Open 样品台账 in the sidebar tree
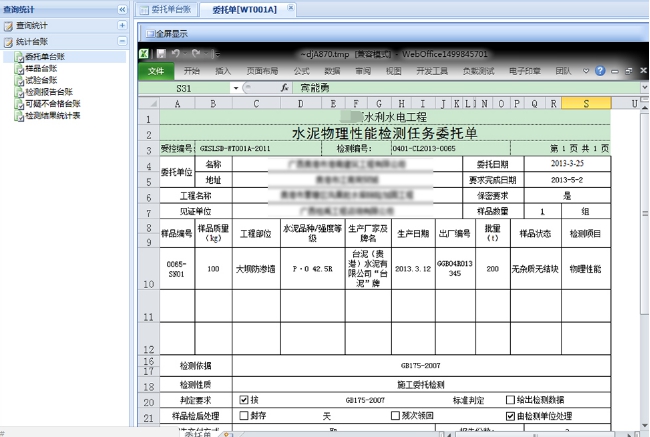This screenshot has height=437, width=650. [x=41, y=68]
